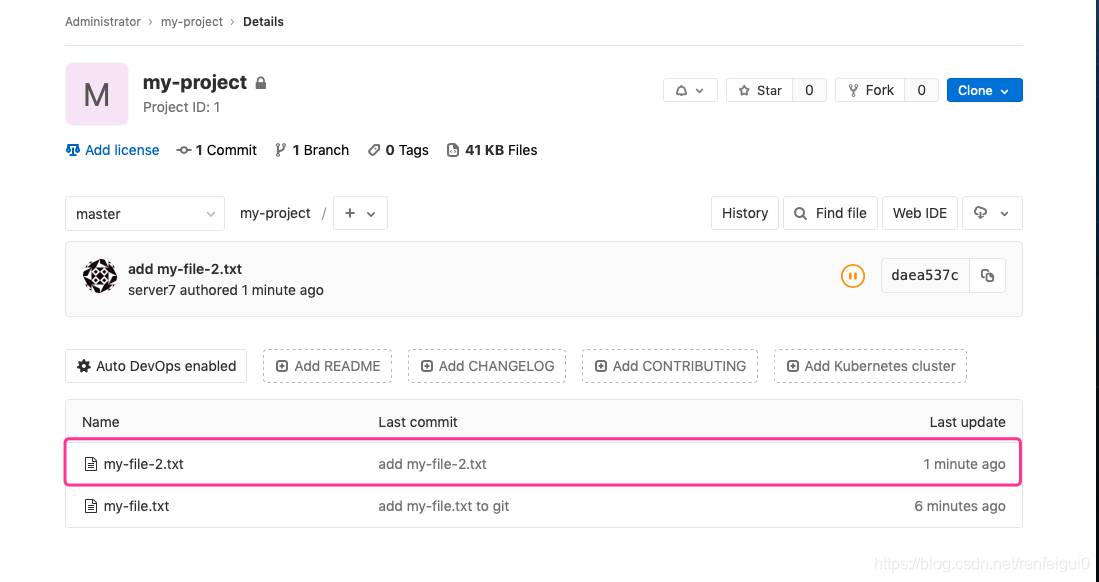The width and height of the screenshot is (1099, 582).
Task: Click the server7 author avatar
Action: 100,276
